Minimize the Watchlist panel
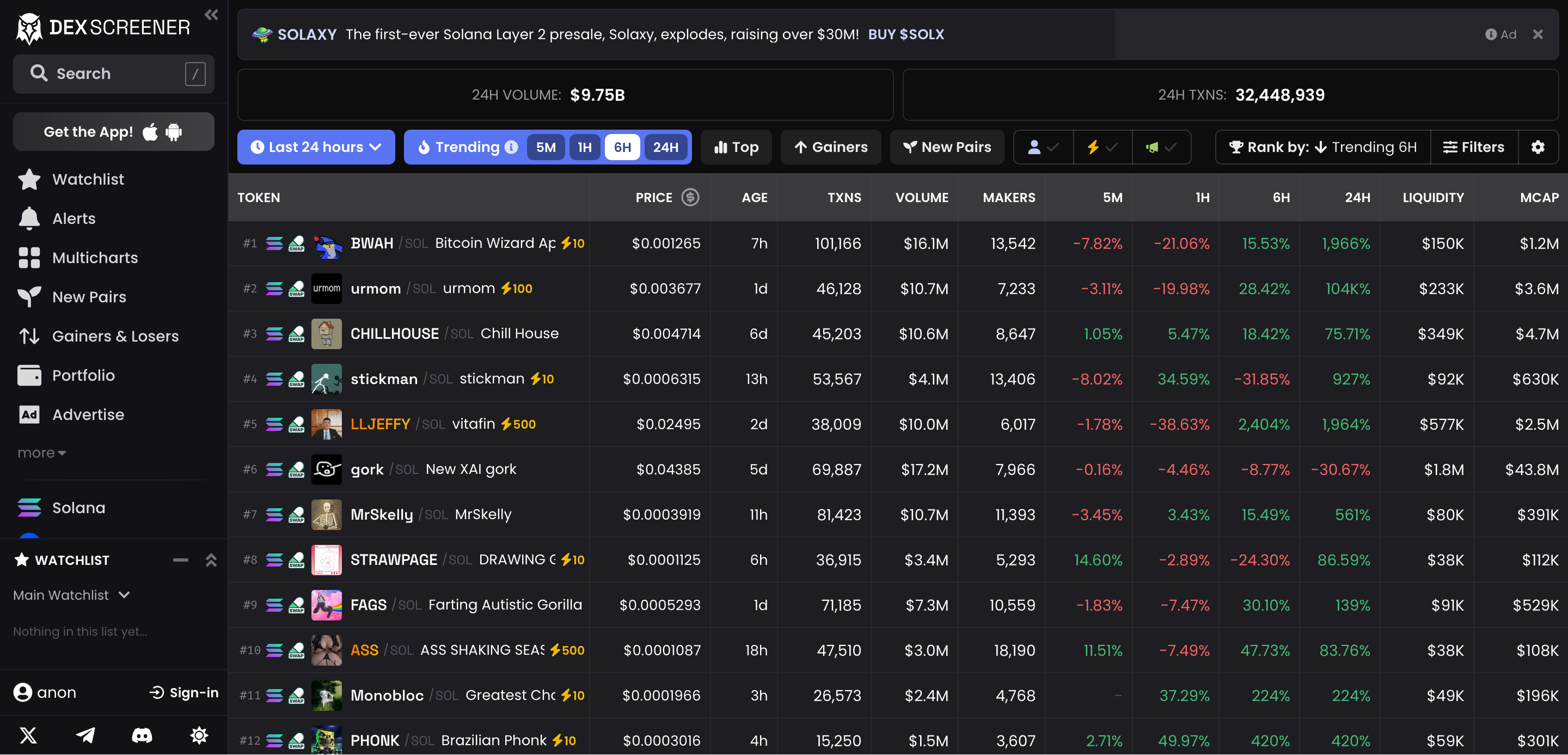Image resolution: width=1568 pixels, height=755 pixels. (x=180, y=559)
